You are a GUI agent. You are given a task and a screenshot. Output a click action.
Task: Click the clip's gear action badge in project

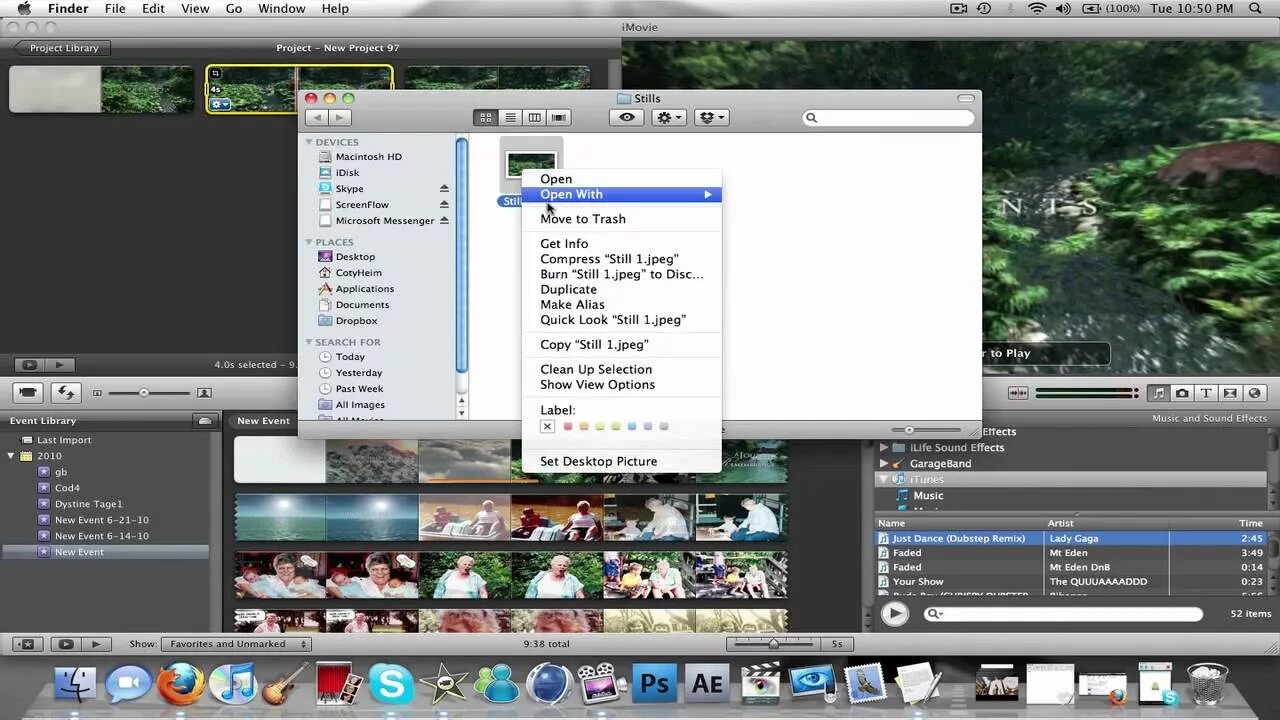(220, 104)
